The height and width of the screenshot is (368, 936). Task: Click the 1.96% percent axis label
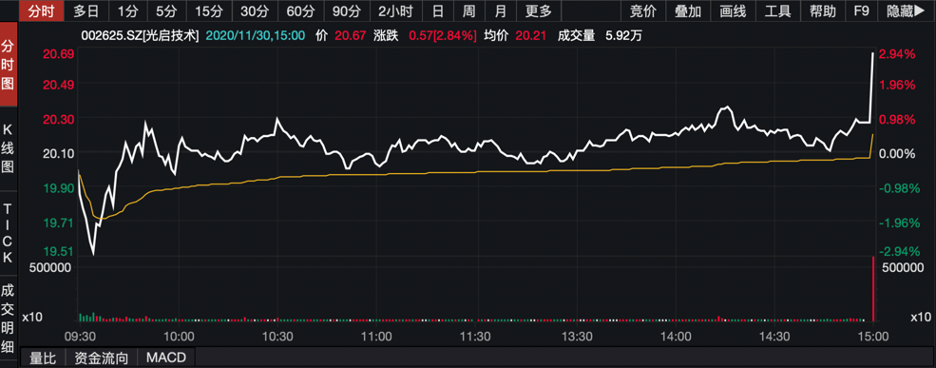(898, 85)
